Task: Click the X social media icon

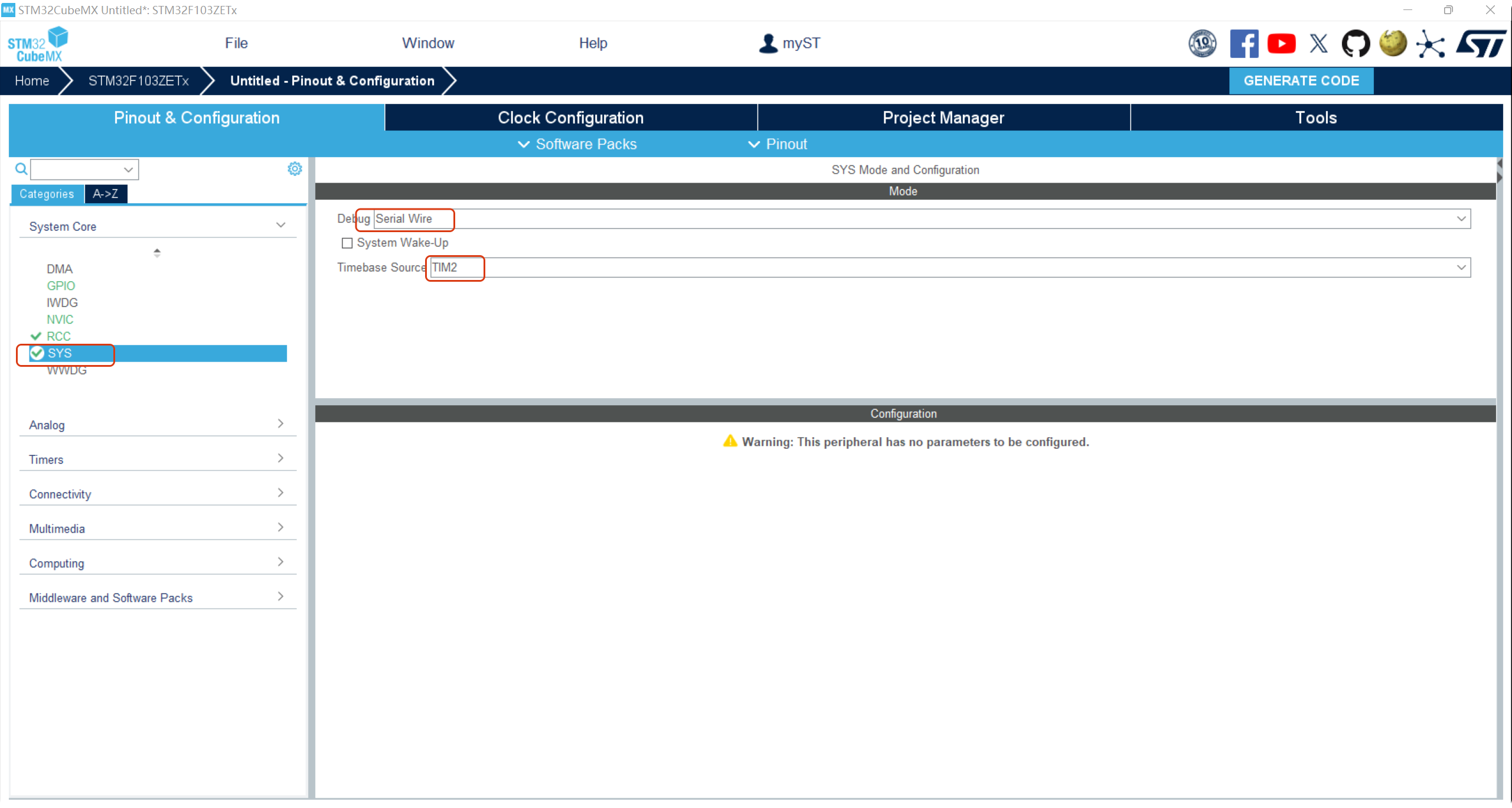Action: pos(1318,44)
